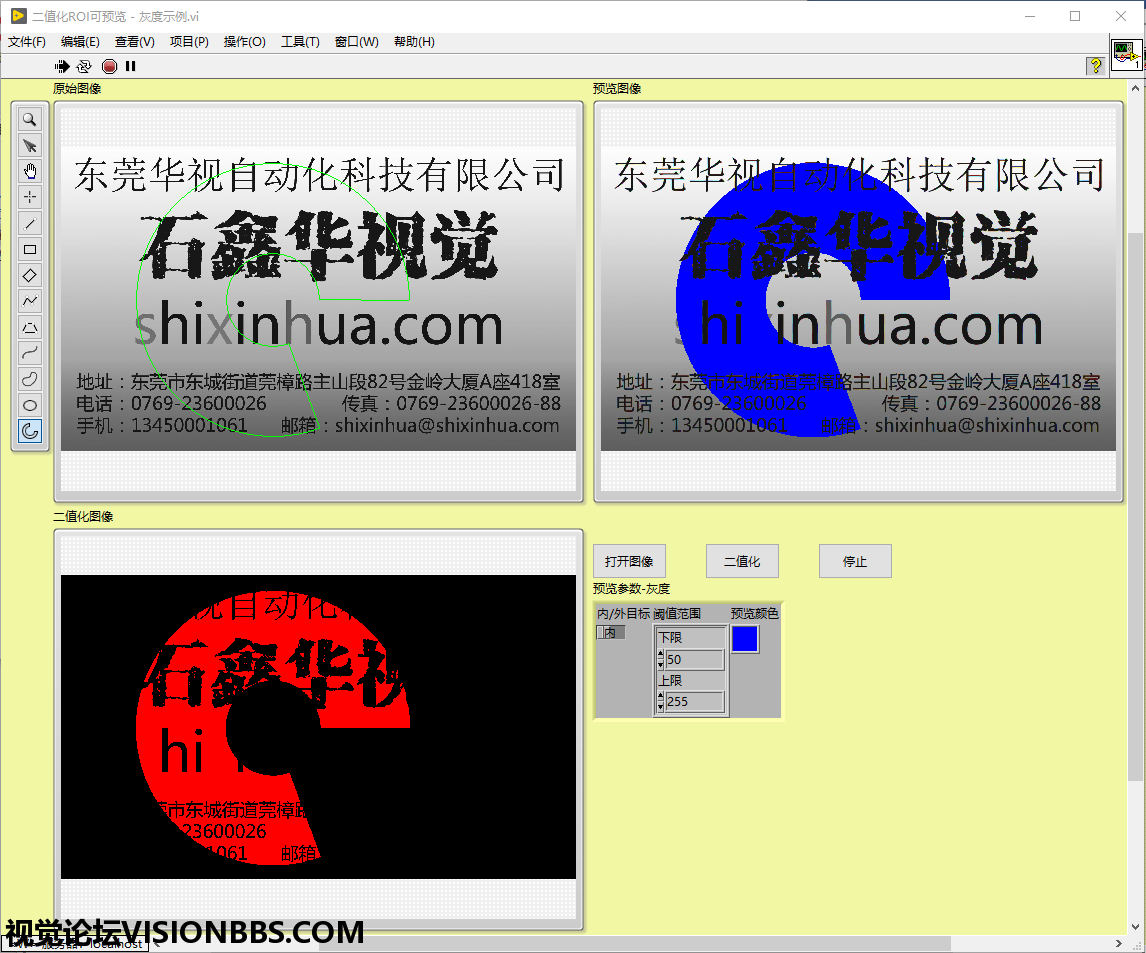Open the 文件(F) menu
1146x953 pixels.
pyautogui.click(x=27, y=42)
